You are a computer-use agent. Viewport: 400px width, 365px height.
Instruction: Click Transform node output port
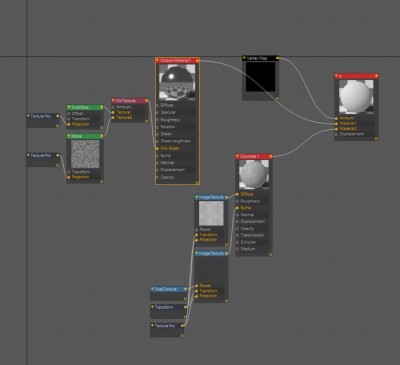point(185,307)
